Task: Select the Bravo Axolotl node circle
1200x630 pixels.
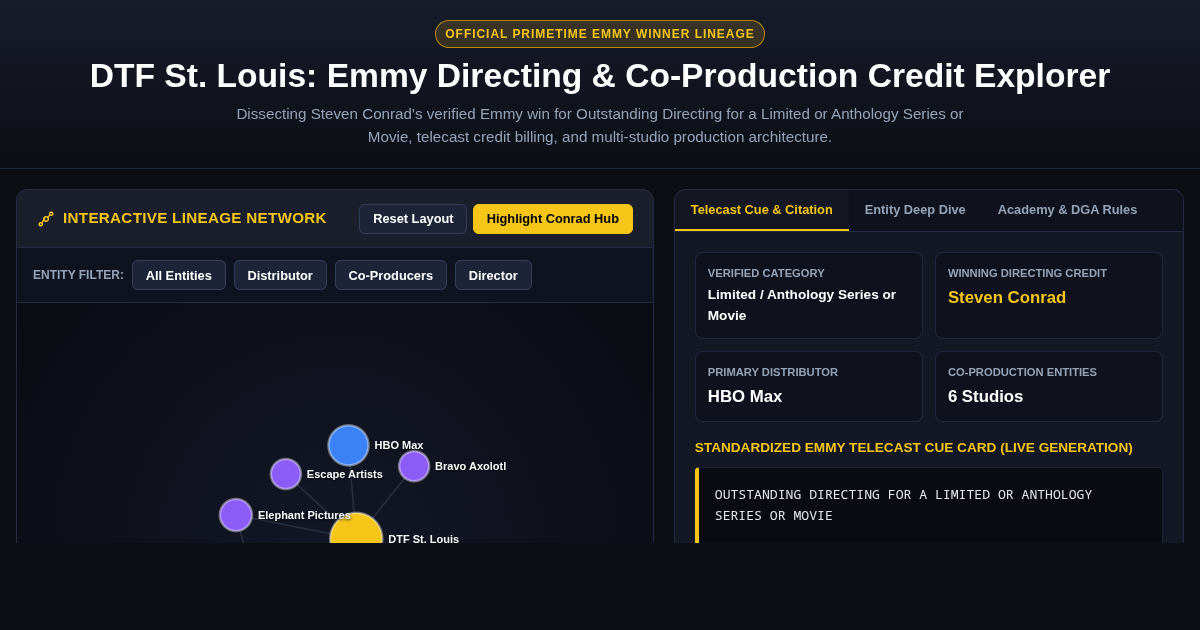Action: tap(414, 466)
